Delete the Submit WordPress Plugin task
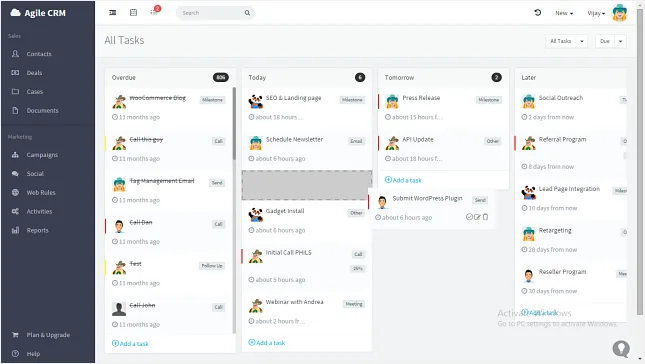 [485, 217]
